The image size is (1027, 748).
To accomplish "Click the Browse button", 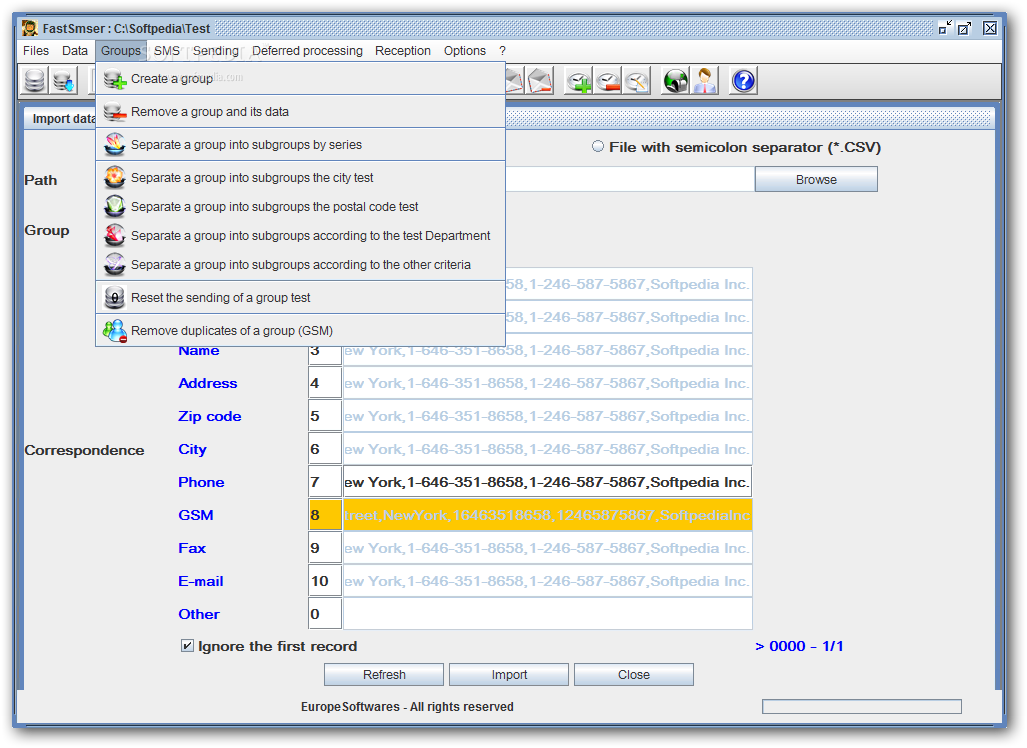I will pos(816,179).
